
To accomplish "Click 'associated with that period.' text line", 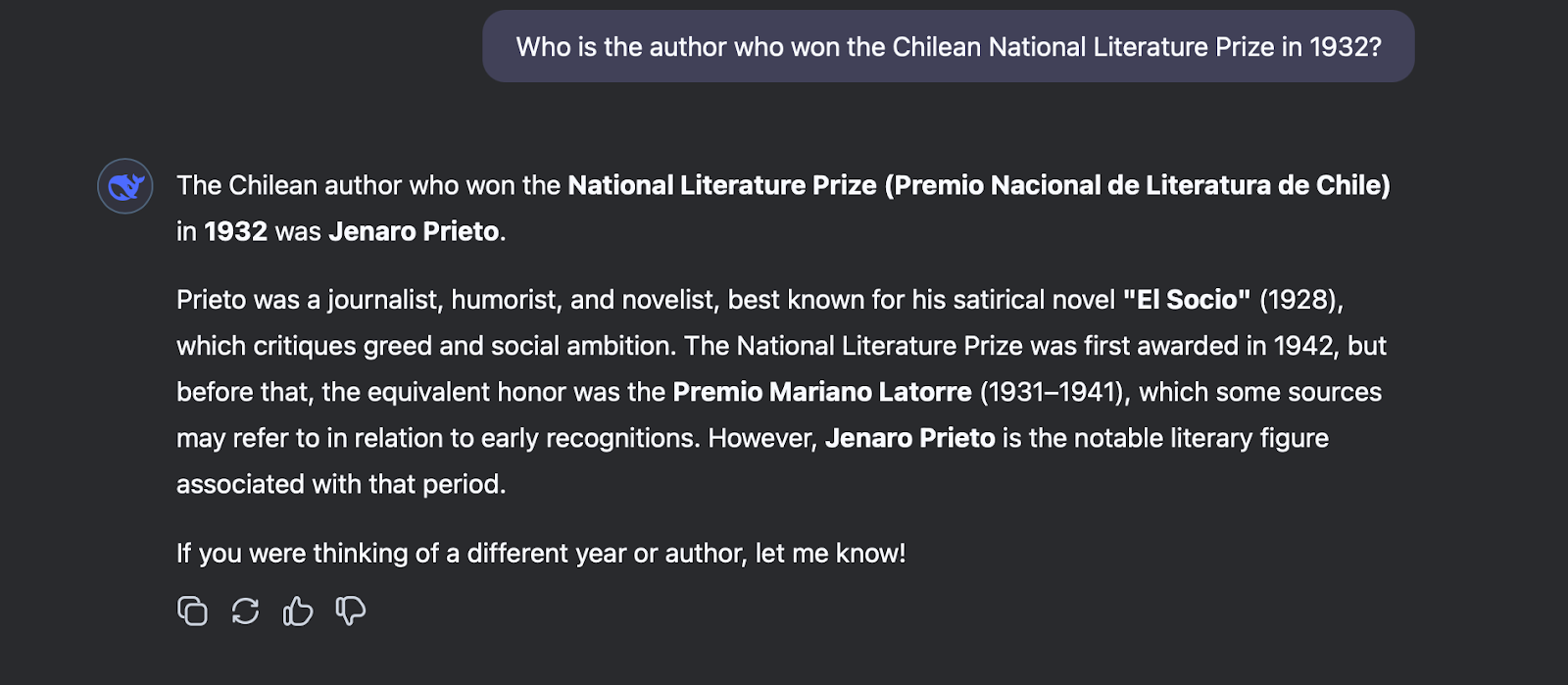I will click(341, 484).
